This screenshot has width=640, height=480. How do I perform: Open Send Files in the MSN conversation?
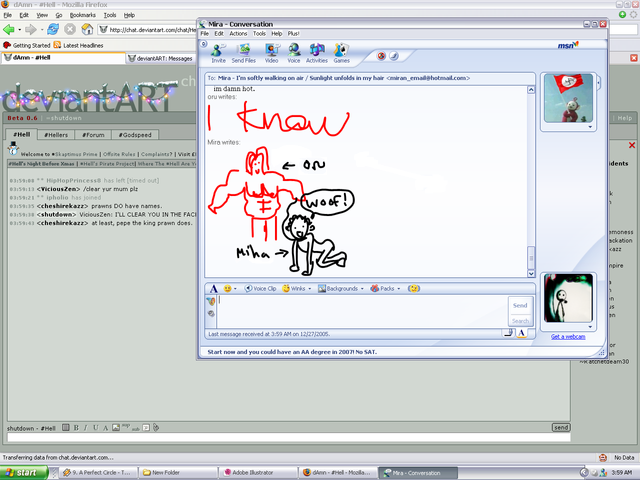244,53
